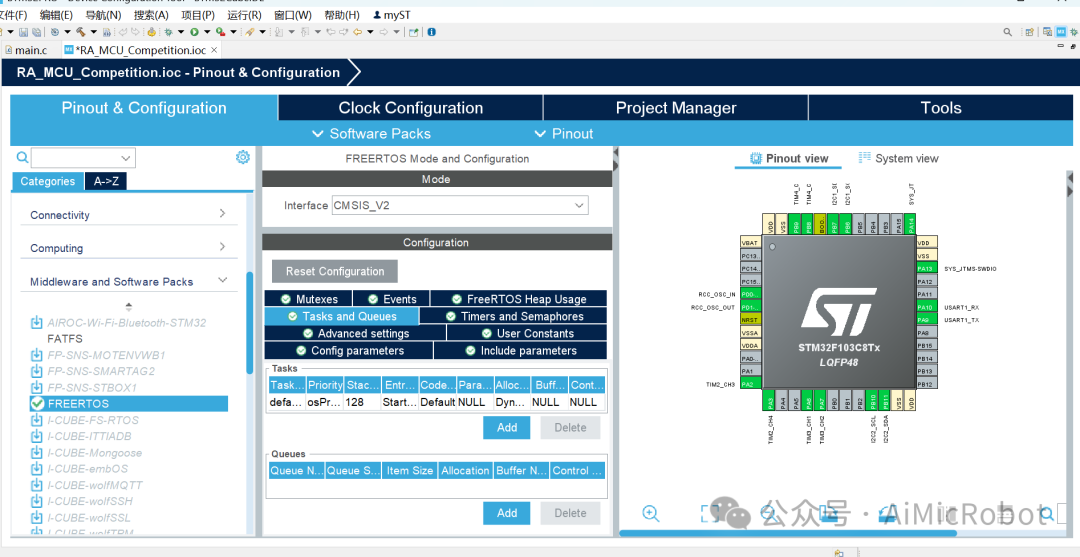Click Add button under Queues table

506,513
